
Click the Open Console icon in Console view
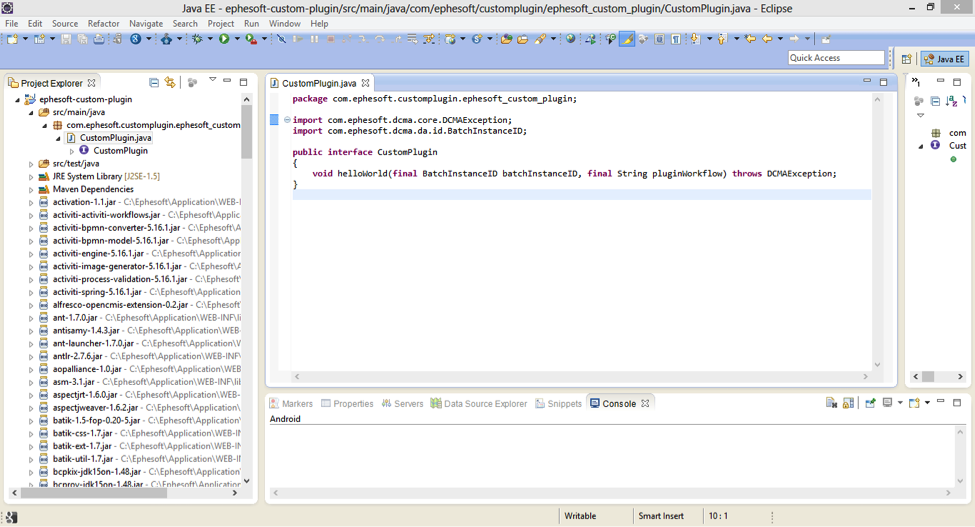[x=913, y=403]
